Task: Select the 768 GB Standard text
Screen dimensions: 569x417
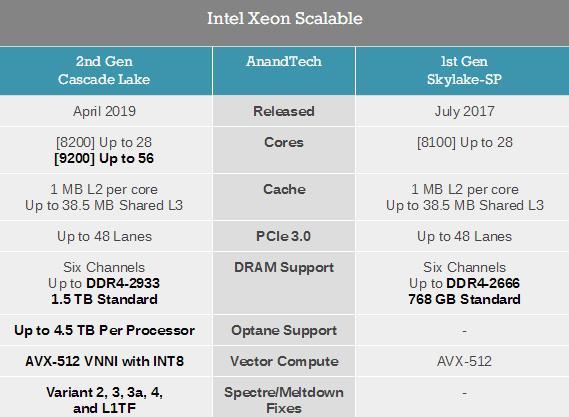Action: 464,299
